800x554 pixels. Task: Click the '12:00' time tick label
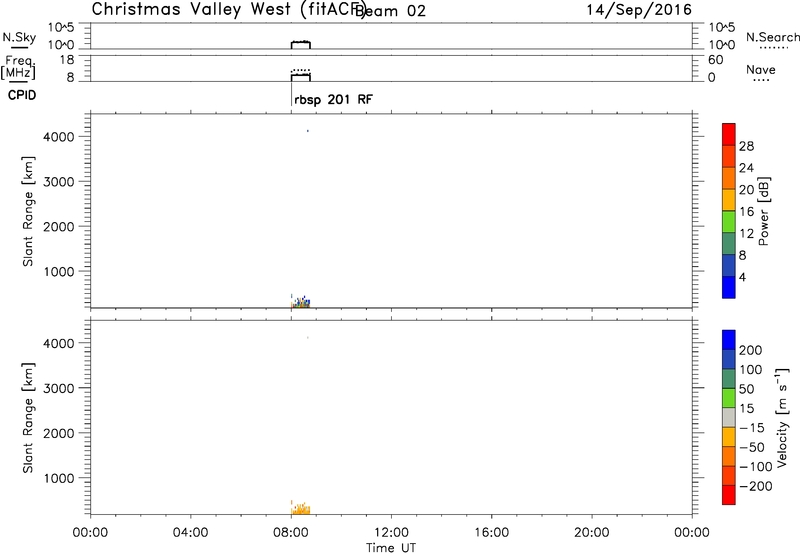coord(391,533)
